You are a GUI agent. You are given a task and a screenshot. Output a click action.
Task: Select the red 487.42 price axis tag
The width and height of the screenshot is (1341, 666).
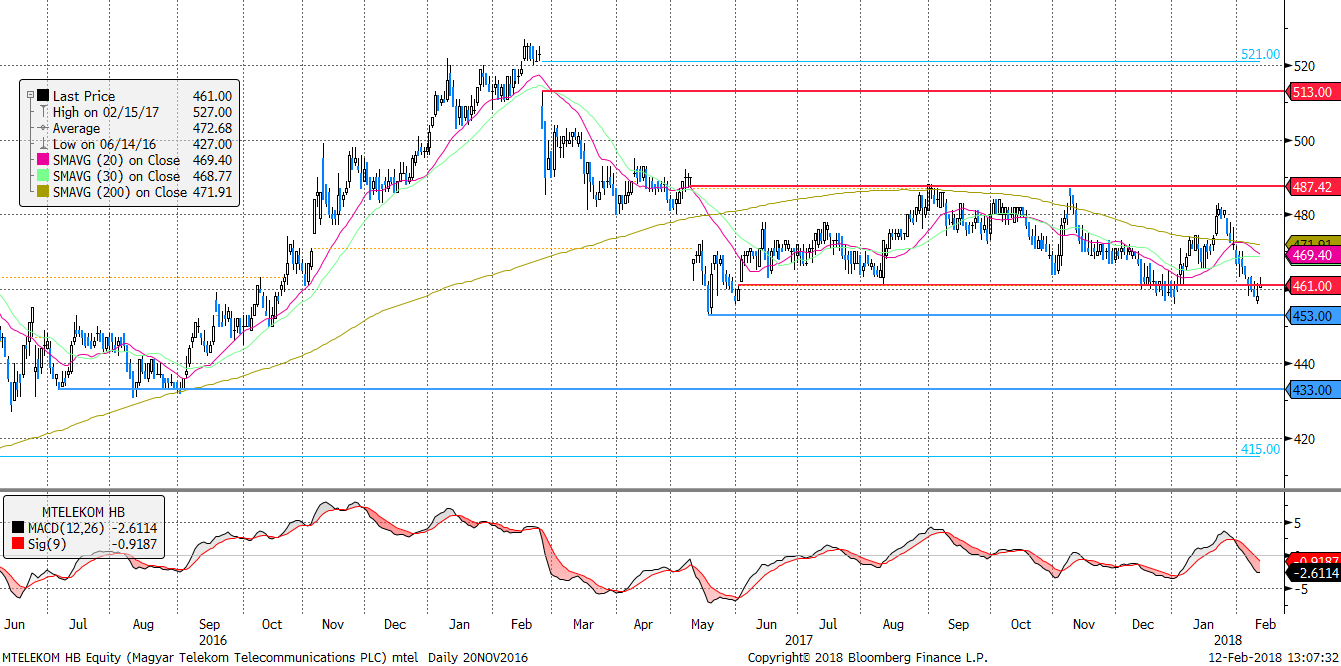[x=1312, y=187]
